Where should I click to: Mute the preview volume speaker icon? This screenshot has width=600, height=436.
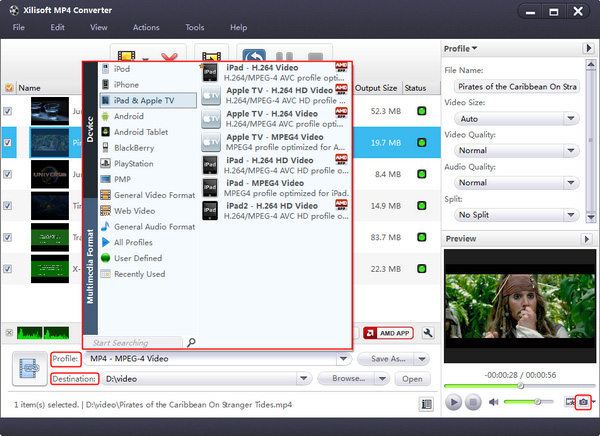coord(494,402)
